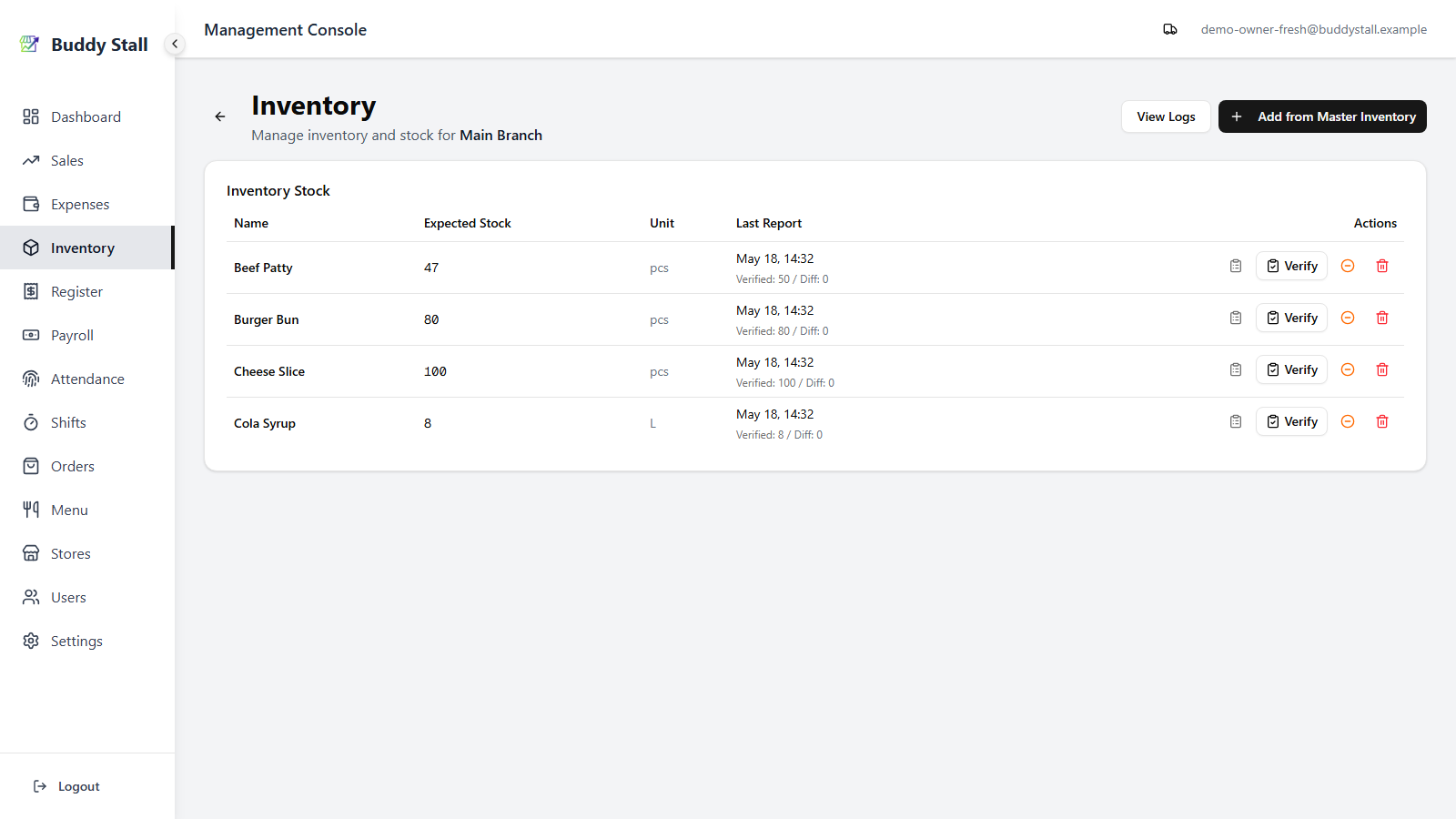Click 'Verified: 100 / Diff: 0' text

[785, 383]
